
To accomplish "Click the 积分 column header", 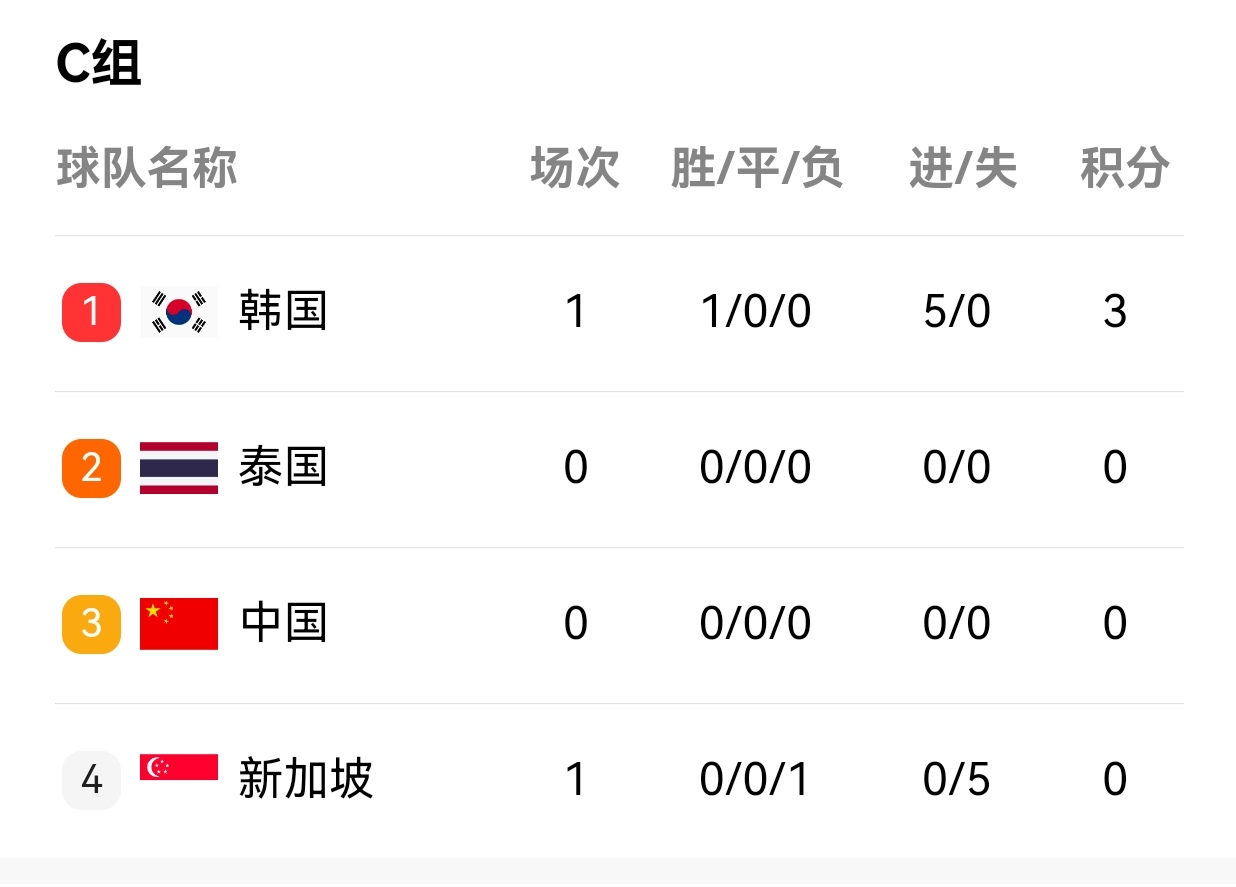I will [x=1125, y=168].
